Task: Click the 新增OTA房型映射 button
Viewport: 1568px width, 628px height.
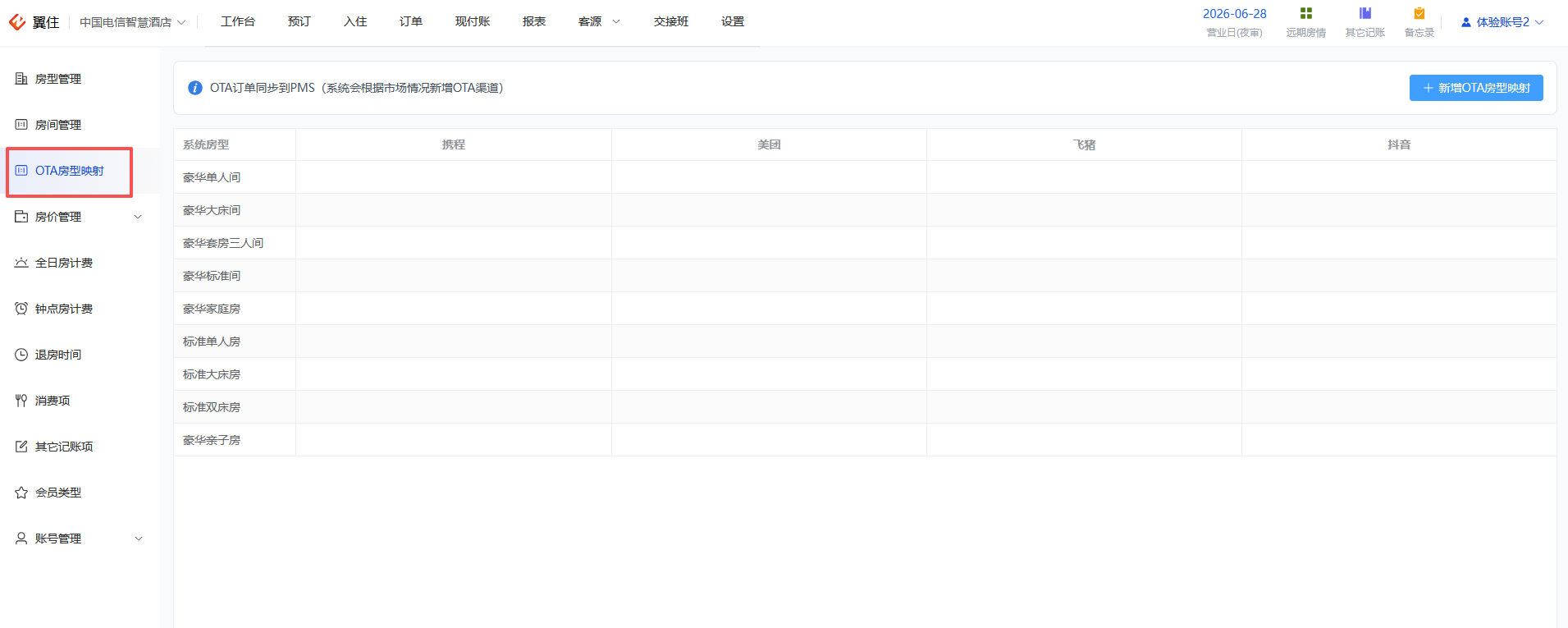Action: (1476, 88)
